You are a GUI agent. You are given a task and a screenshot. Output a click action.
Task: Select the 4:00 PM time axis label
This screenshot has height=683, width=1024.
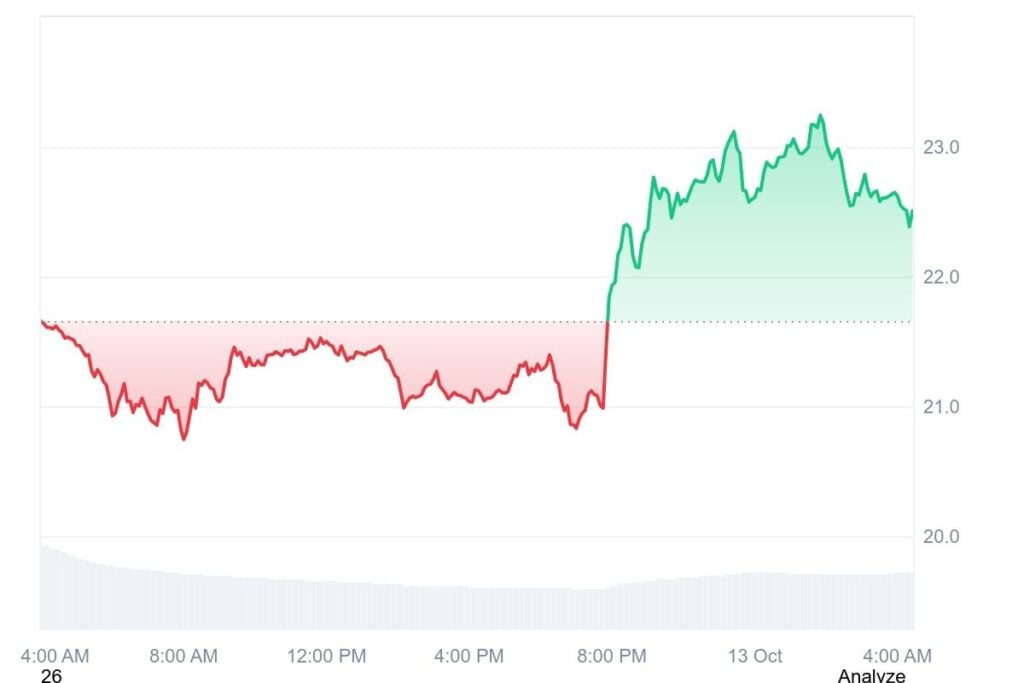469,656
